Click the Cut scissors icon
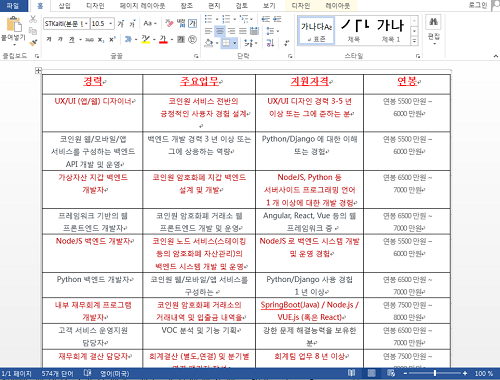Viewport: 500px width, 380px height. [33, 19]
